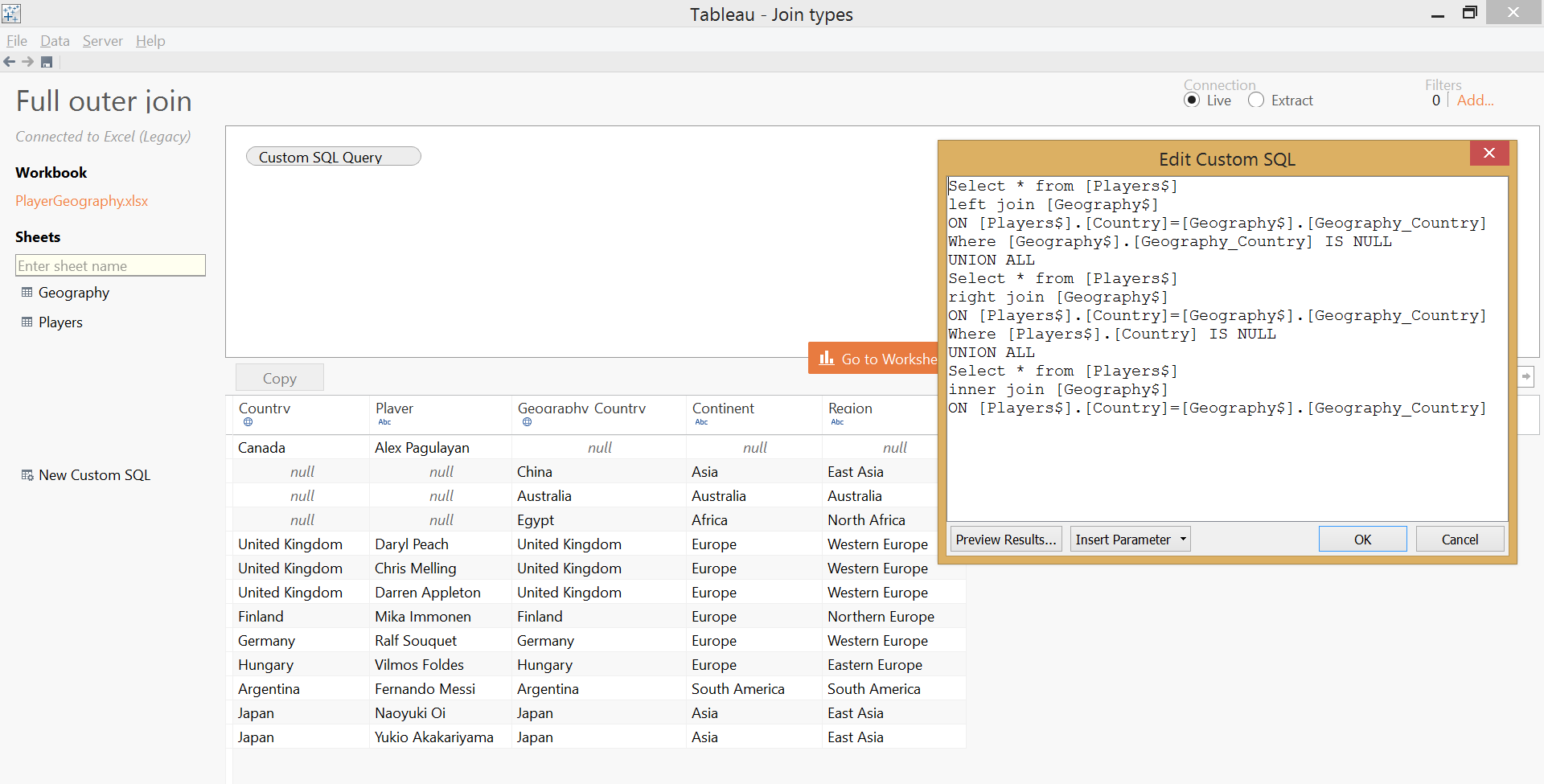The image size is (1544, 784).
Task: Click the Players sheet table icon
Action: click(x=27, y=322)
